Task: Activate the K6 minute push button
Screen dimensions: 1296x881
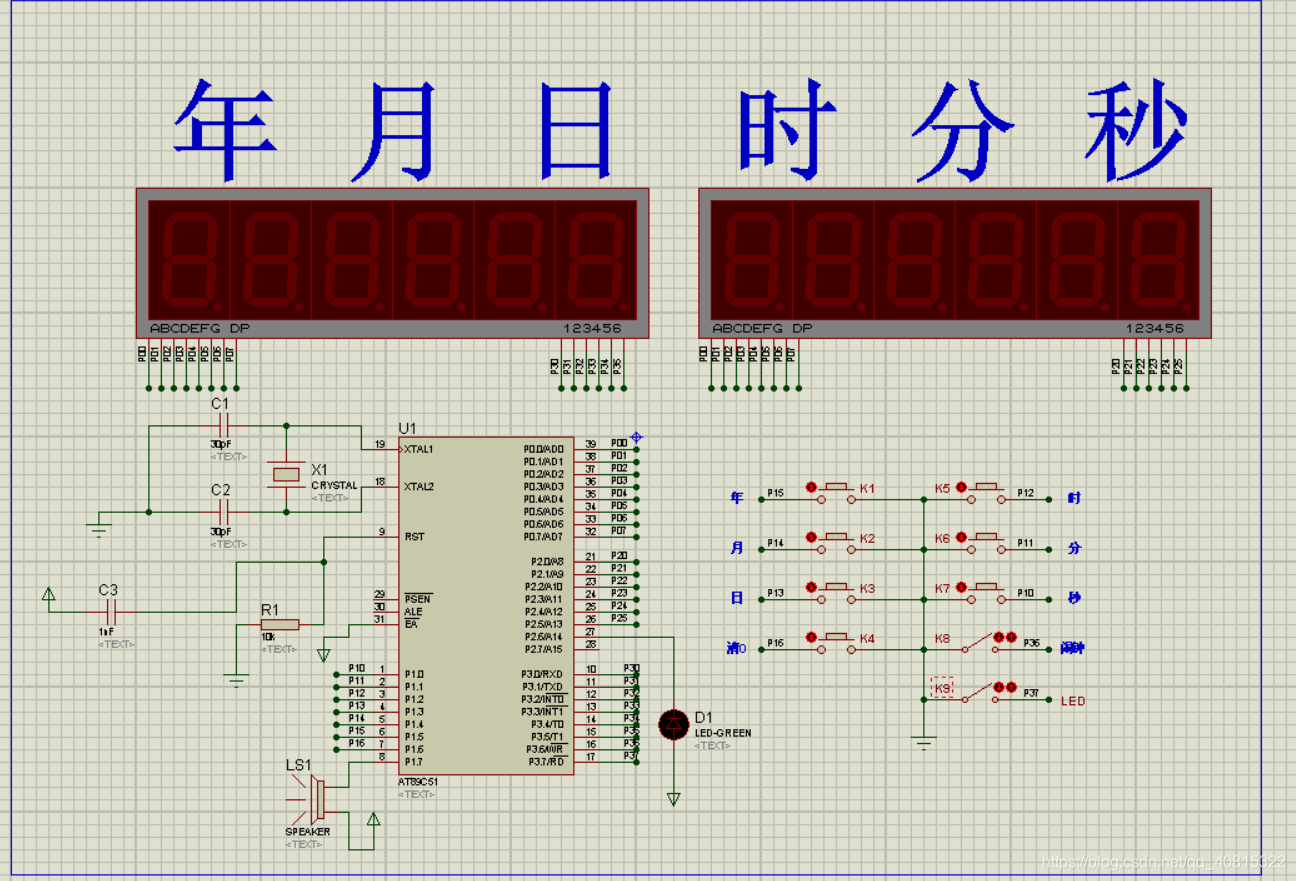Action: tap(986, 542)
